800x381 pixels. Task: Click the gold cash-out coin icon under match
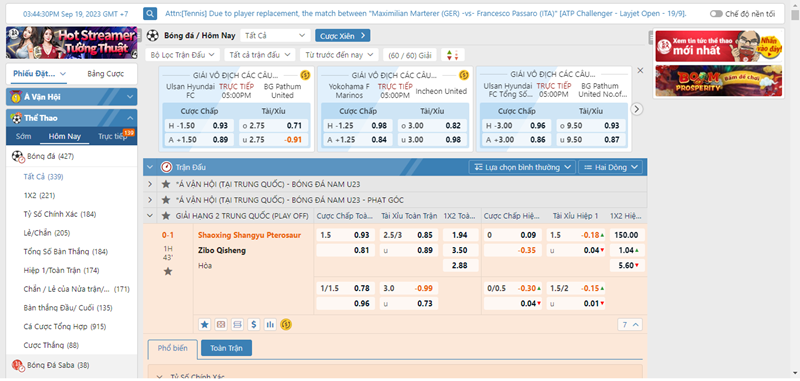(286, 324)
